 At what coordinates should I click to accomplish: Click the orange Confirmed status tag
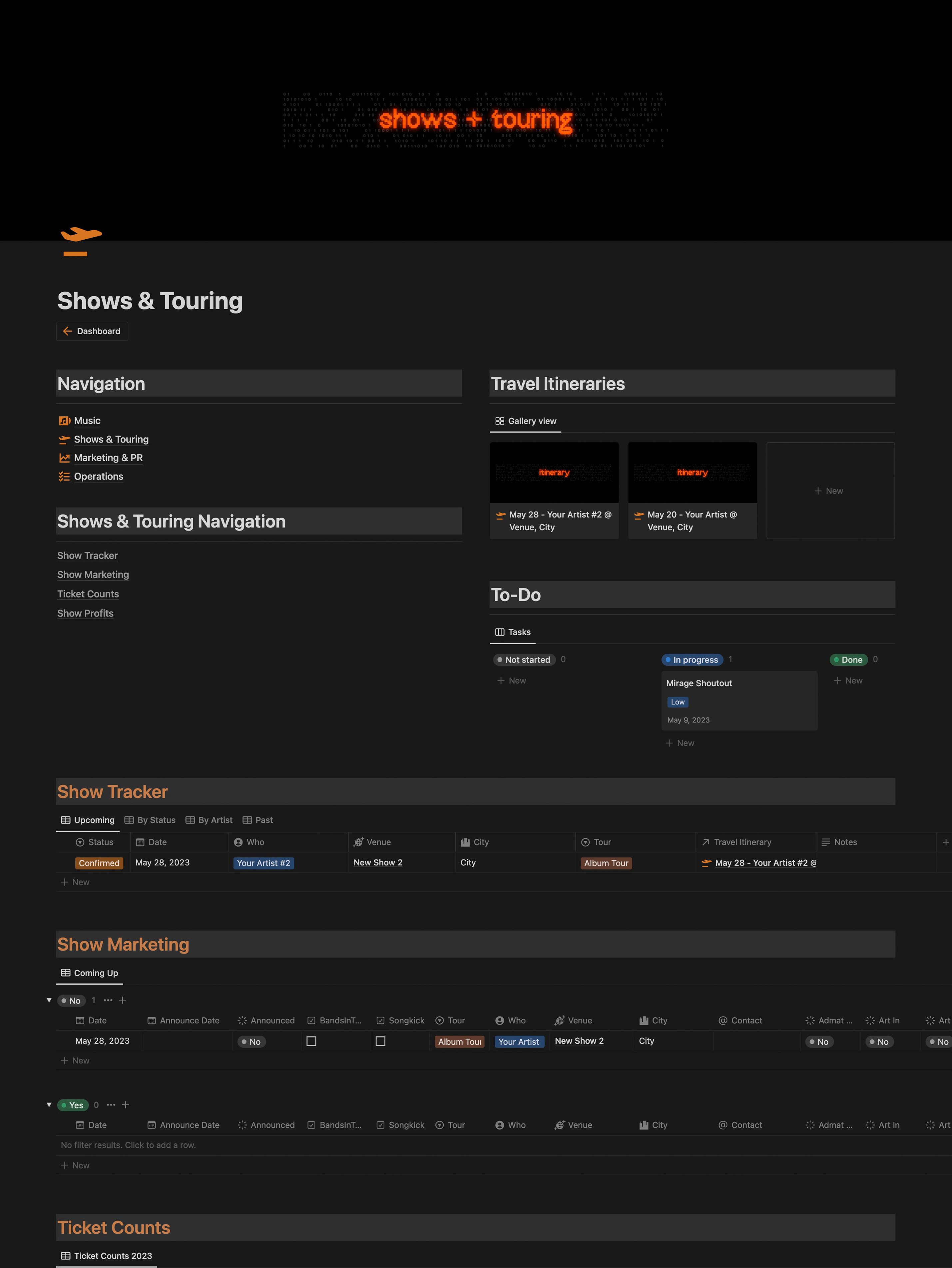pos(99,863)
